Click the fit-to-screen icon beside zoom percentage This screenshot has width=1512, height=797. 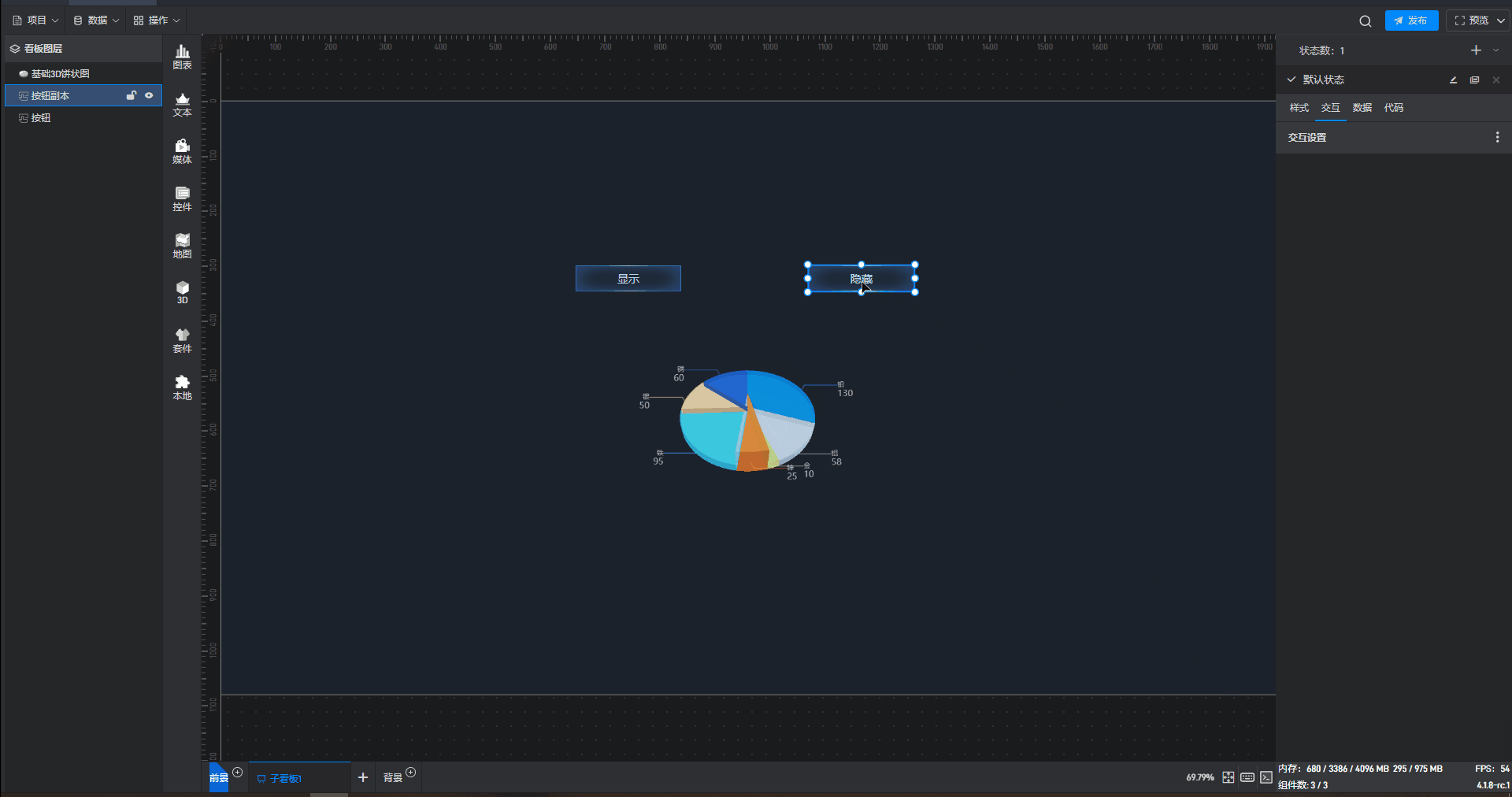coord(1228,777)
